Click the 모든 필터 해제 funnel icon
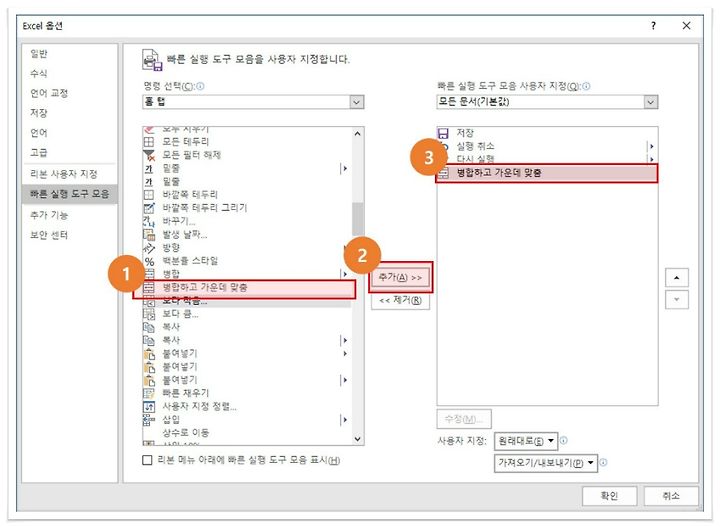 click(x=149, y=155)
